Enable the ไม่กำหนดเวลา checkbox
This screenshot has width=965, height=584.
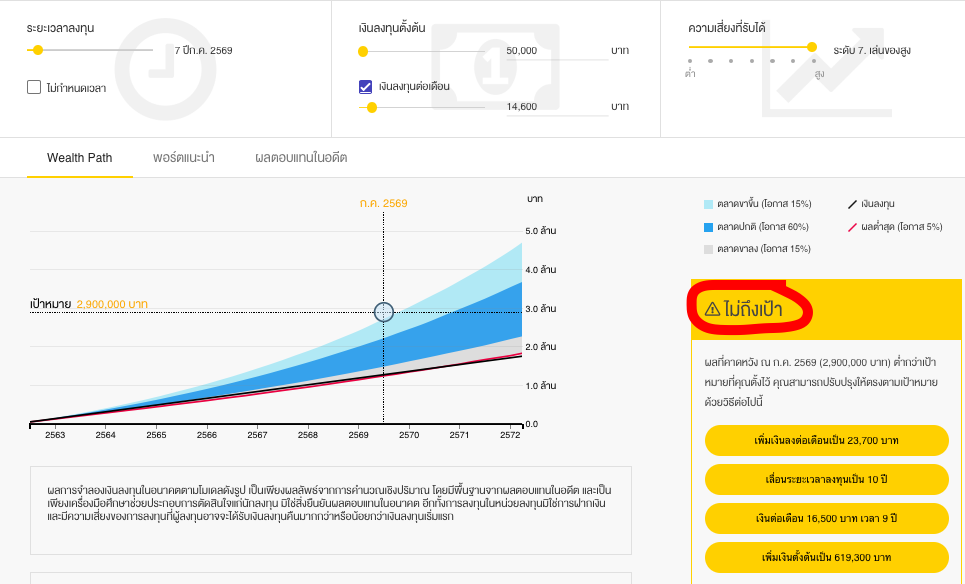coord(34,88)
